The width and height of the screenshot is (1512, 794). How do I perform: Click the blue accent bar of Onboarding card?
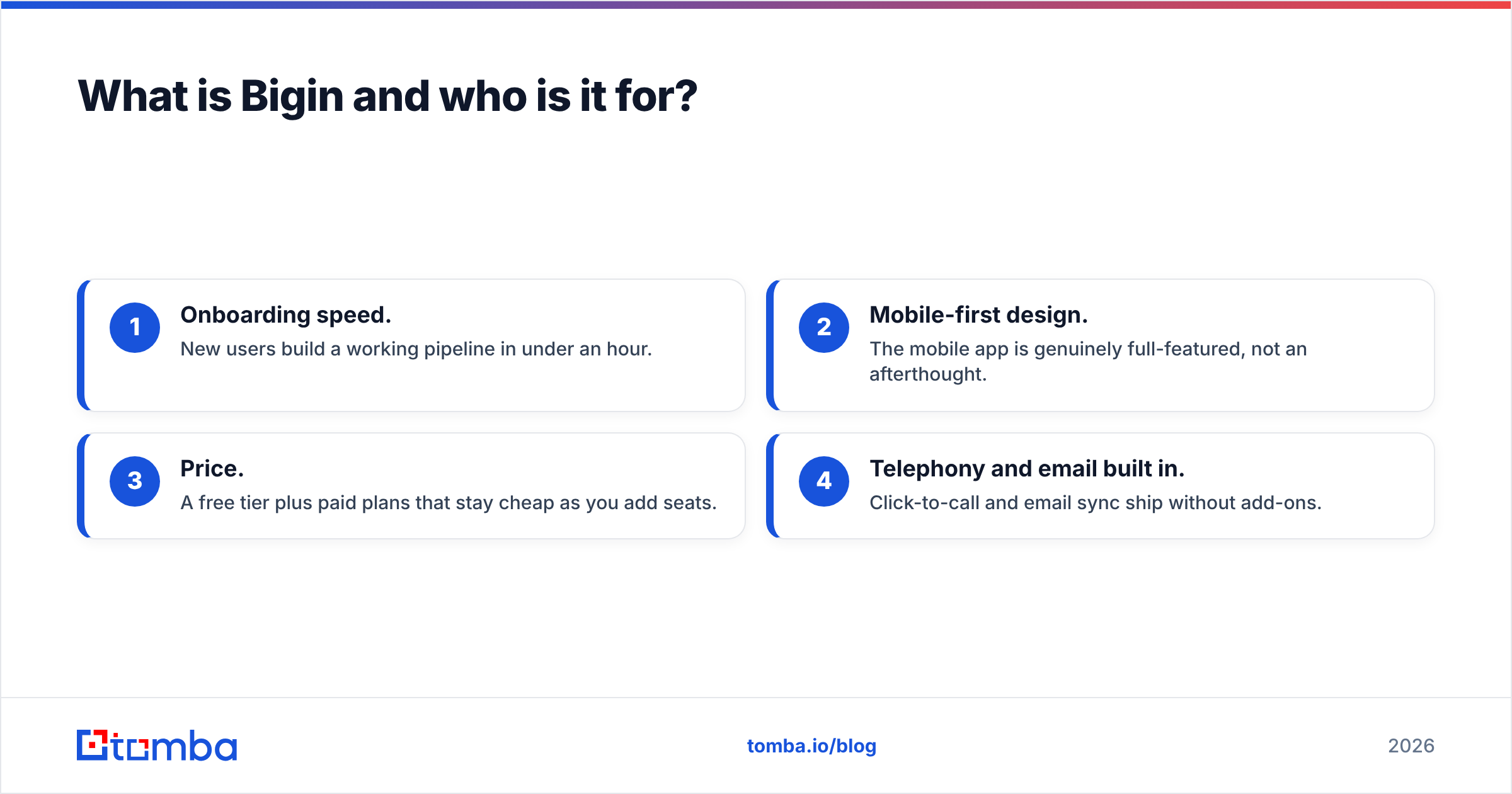pyautogui.click(x=81, y=345)
